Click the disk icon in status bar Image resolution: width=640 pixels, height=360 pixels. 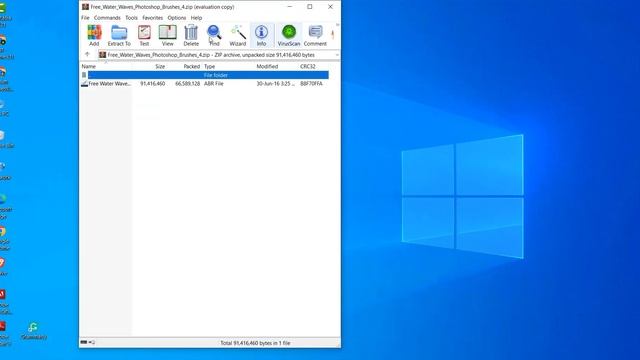(x=84, y=342)
